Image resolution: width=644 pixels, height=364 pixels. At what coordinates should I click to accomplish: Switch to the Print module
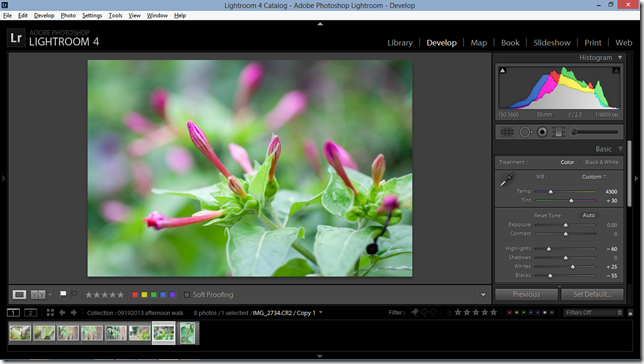pyautogui.click(x=593, y=43)
